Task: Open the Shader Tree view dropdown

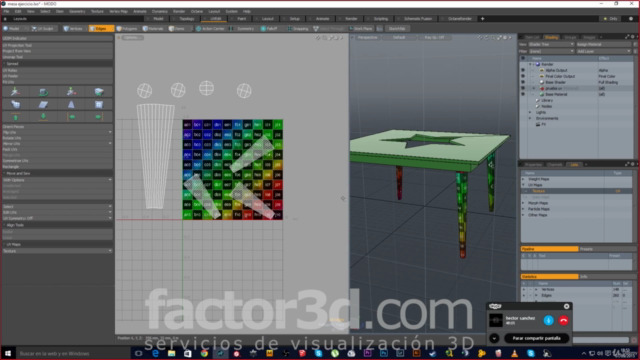Action: pos(551,44)
